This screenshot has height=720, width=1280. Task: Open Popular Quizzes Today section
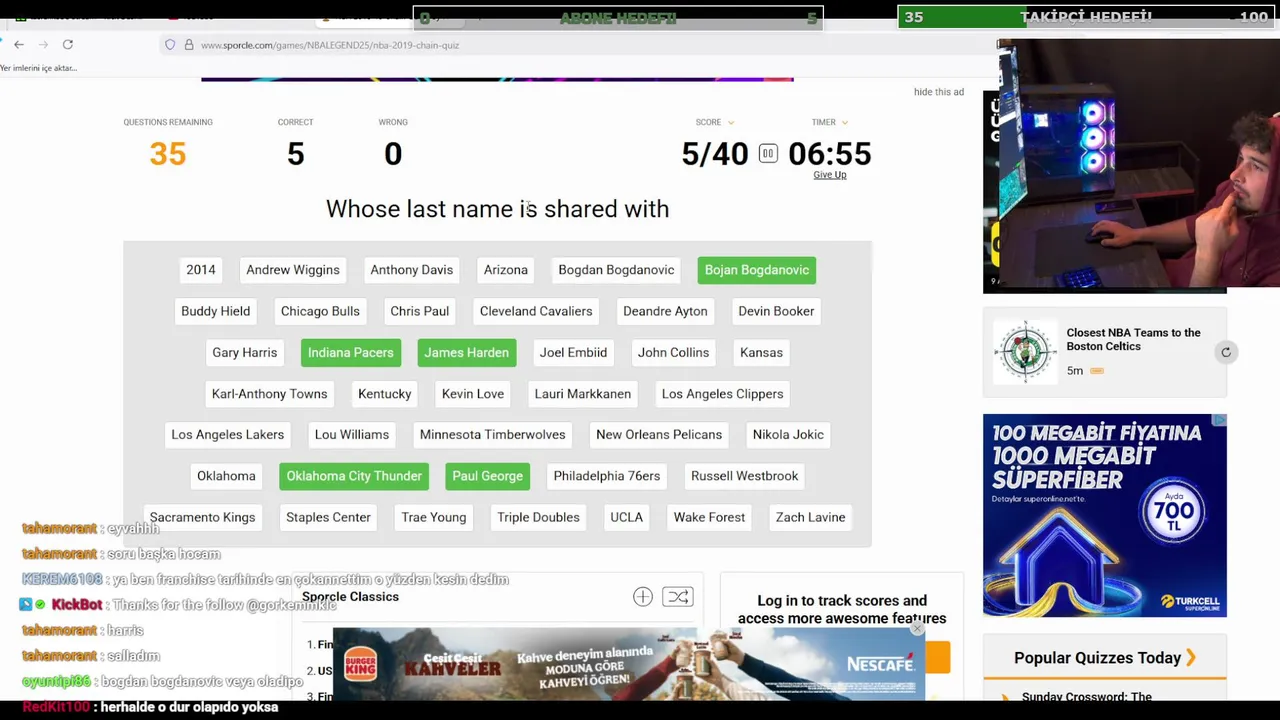(1104, 658)
